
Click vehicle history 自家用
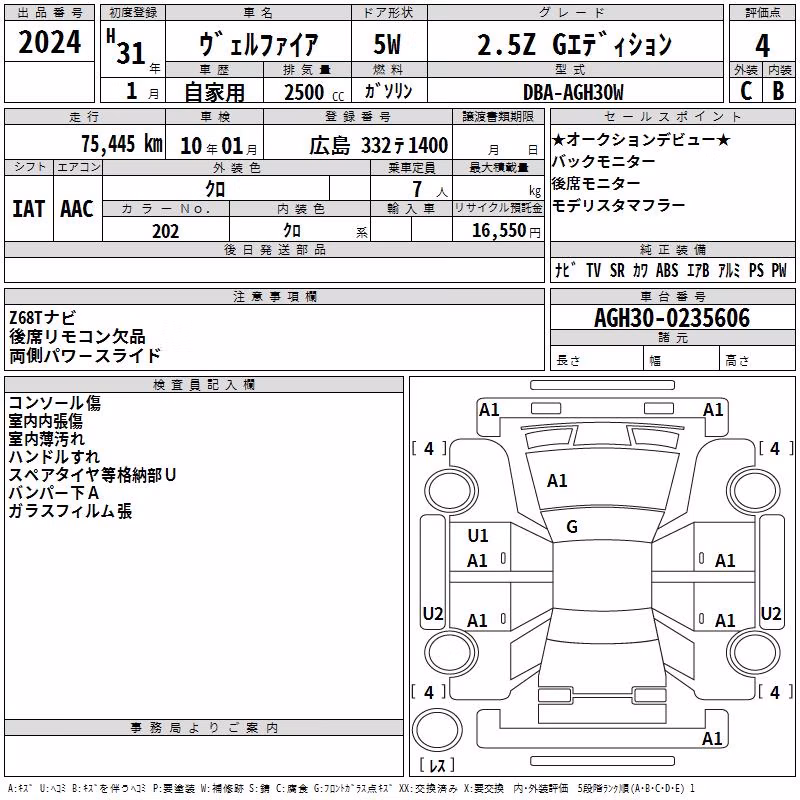pos(214,92)
